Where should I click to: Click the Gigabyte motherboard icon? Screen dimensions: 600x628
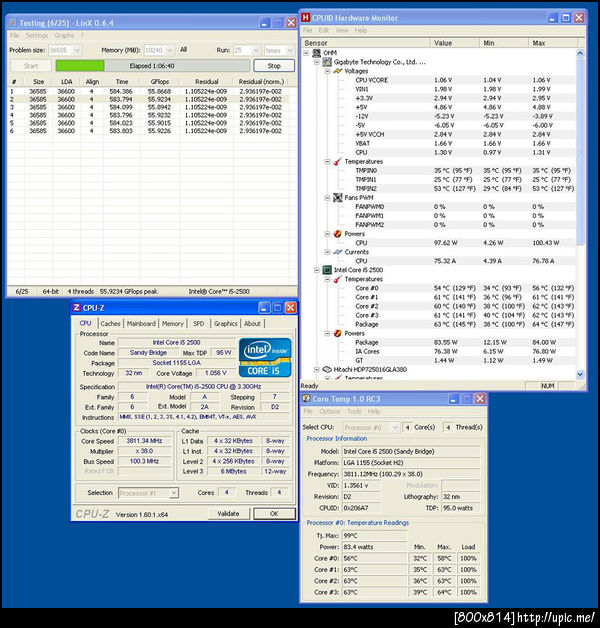click(x=327, y=62)
